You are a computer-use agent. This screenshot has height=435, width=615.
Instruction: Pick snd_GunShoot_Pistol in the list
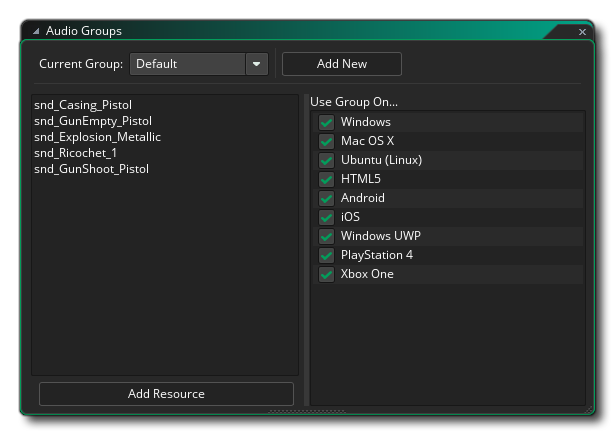tap(91, 169)
